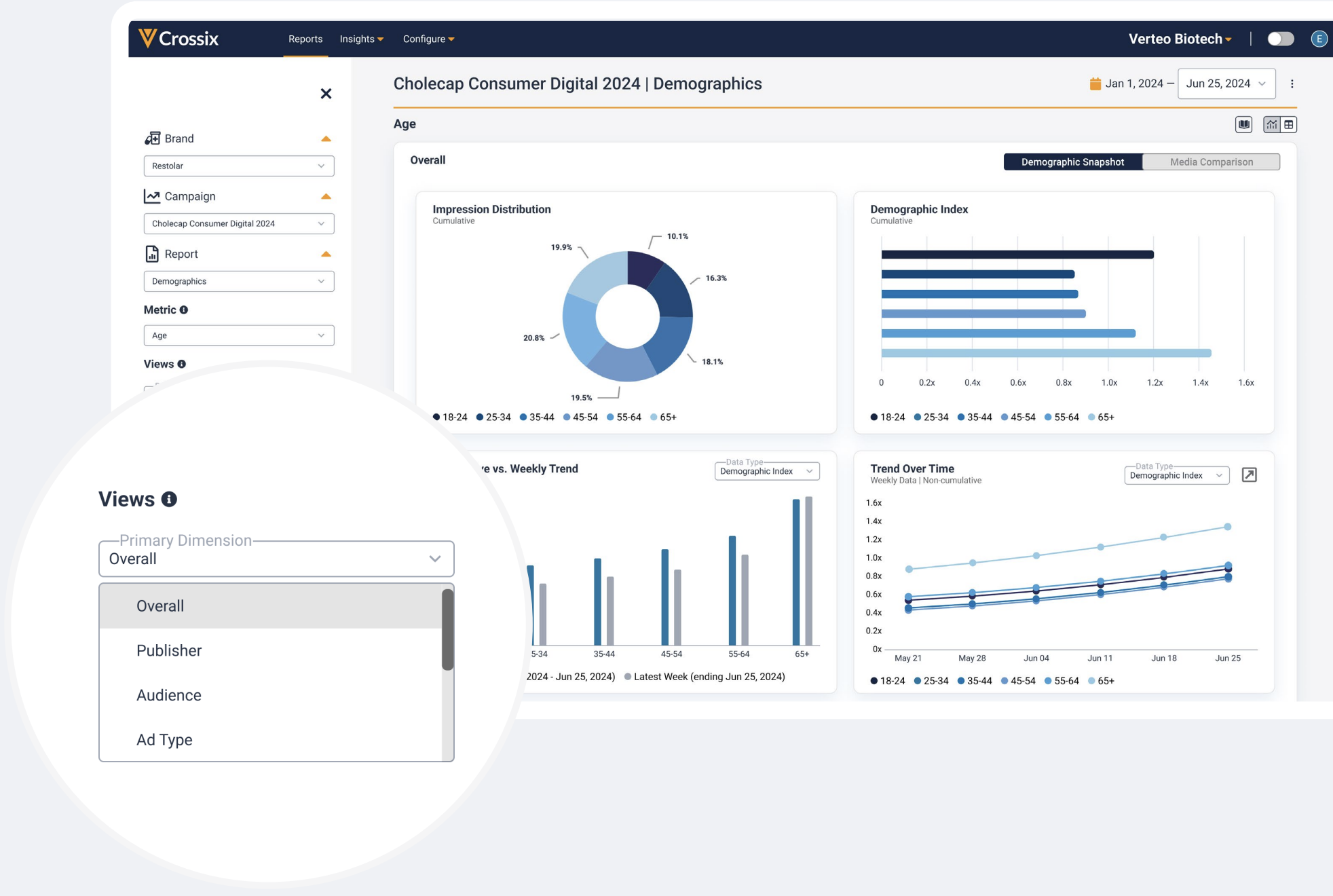The width and height of the screenshot is (1333, 896).
Task: Toggle the switch in top navigation bar
Action: (x=1280, y=39)
